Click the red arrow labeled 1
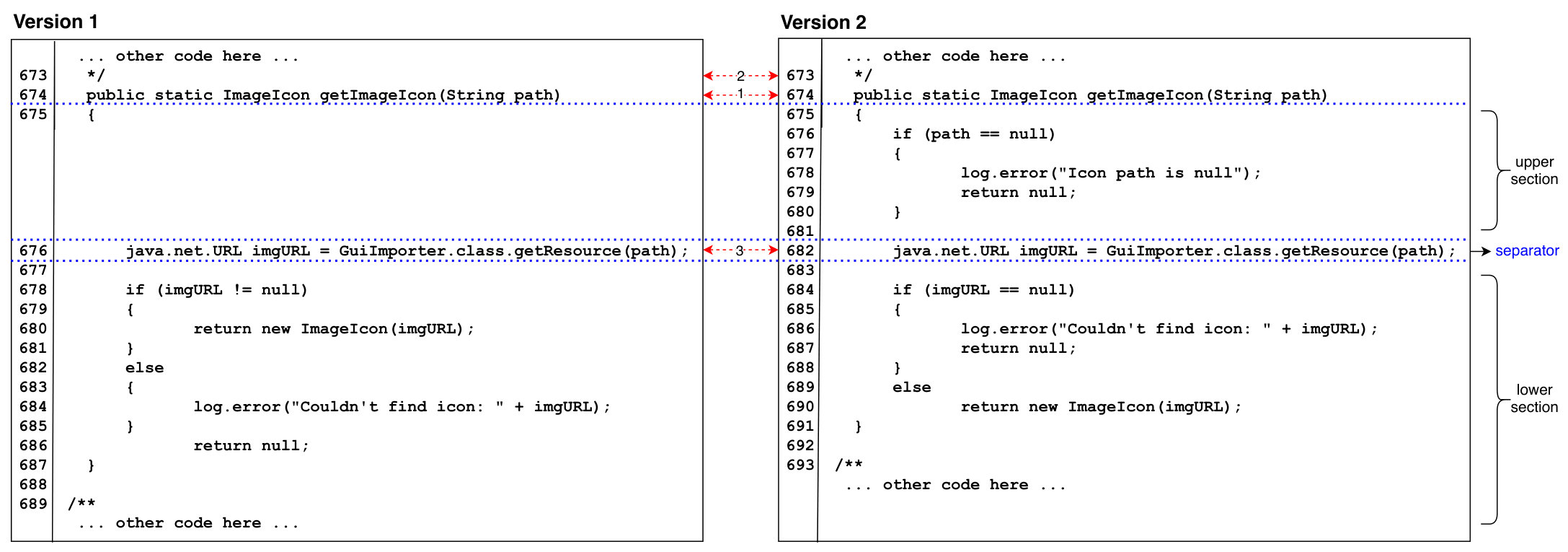The height and width of the screenshot is (552, 1568). [740, 95]
